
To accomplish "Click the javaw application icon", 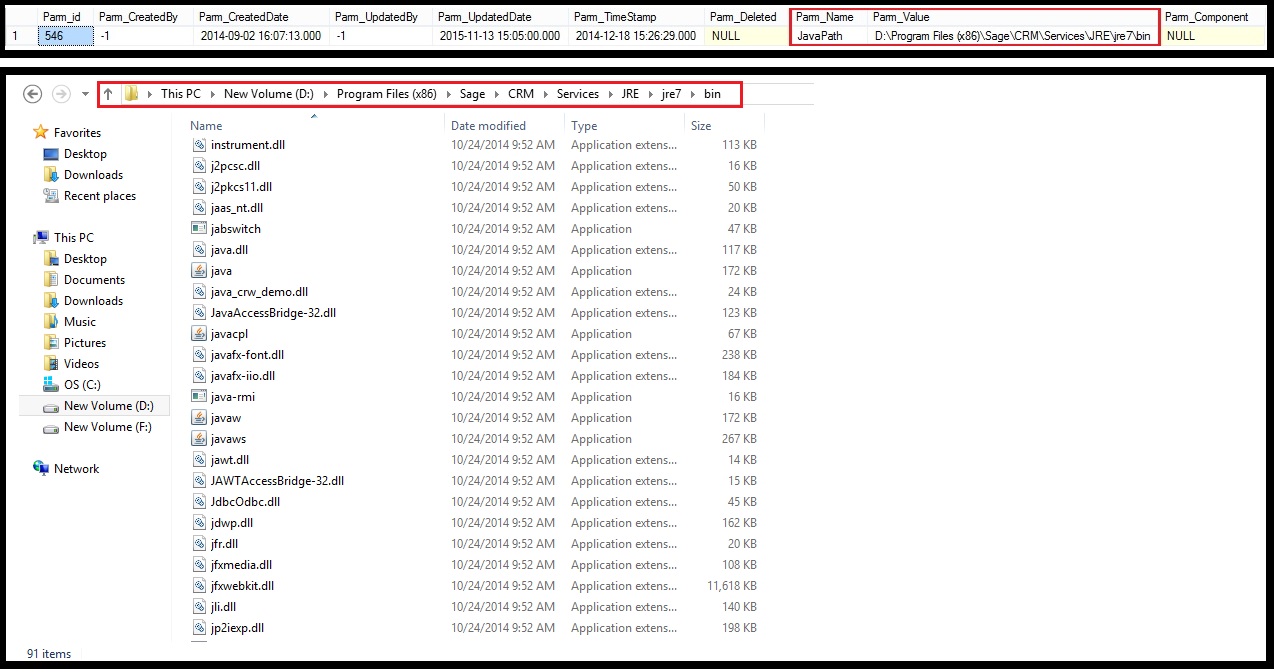I will (198, 418).
